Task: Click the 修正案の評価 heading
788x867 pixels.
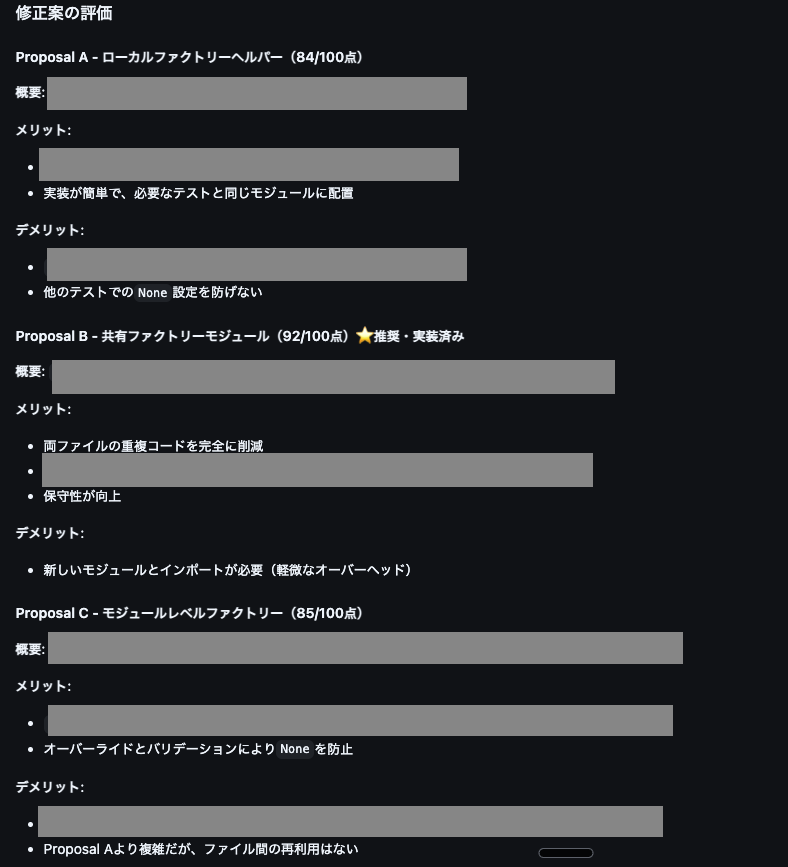Action: pos(64,13)
